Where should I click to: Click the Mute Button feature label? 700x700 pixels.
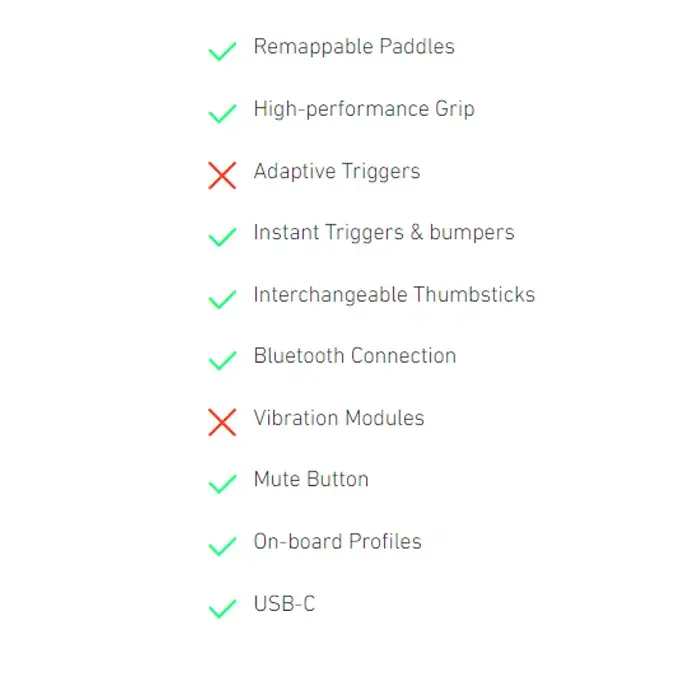[311, 480]
